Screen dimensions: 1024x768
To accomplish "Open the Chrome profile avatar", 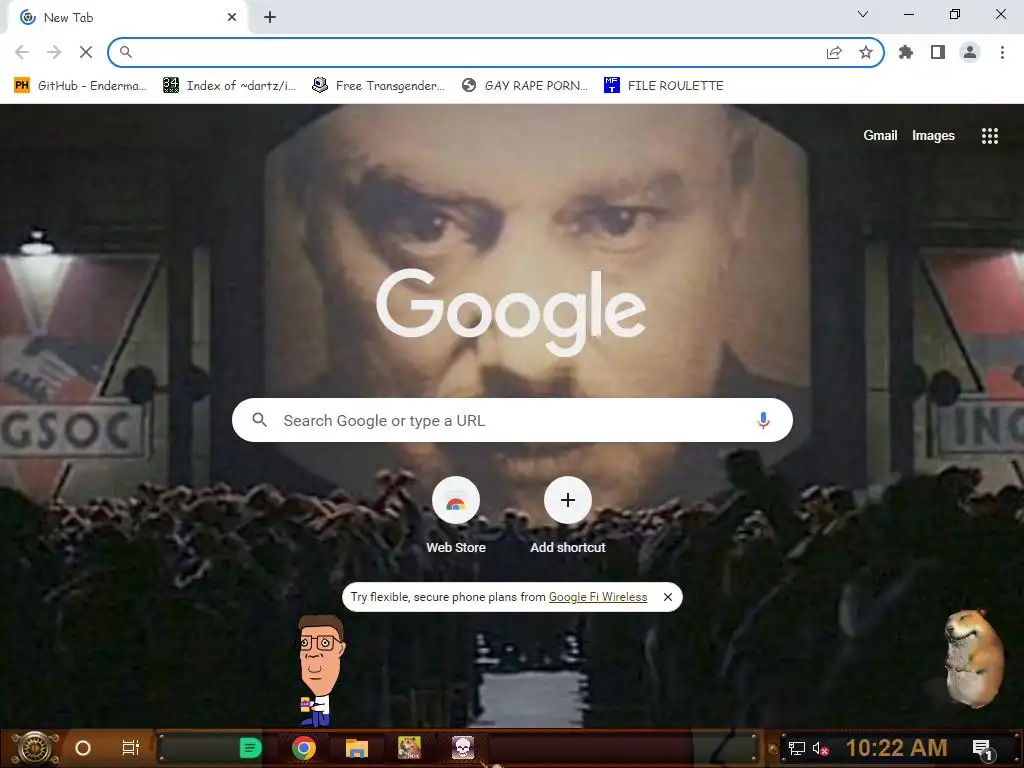I will (x=970, y=52).
